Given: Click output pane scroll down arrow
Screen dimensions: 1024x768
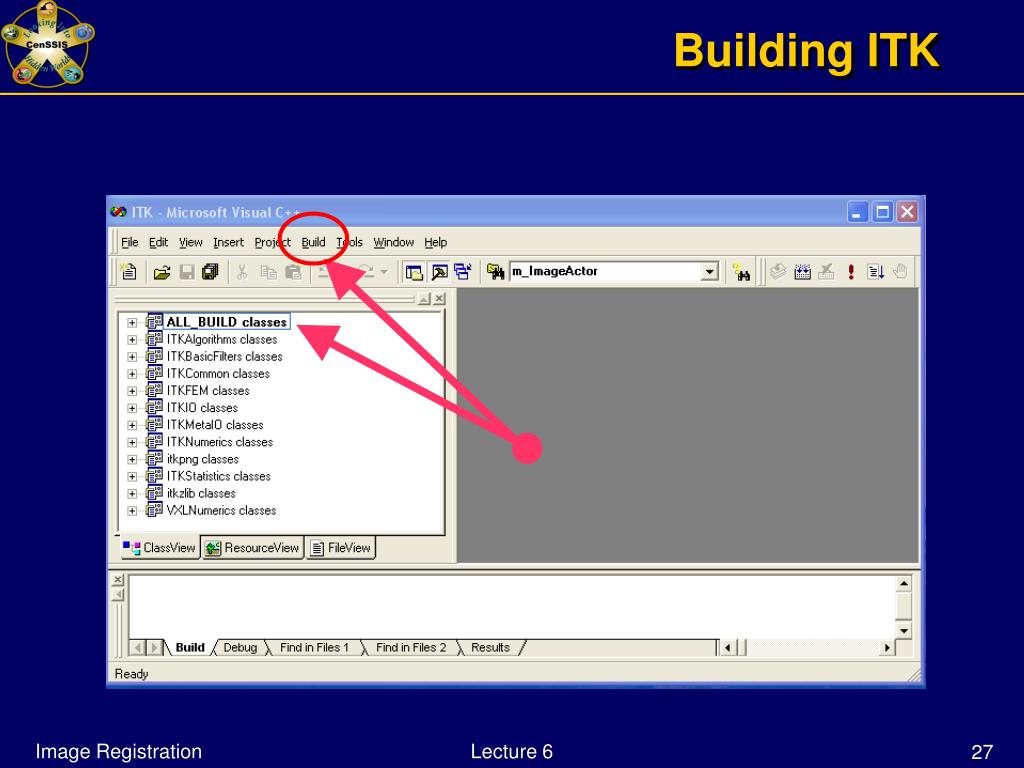Looking at the screenshot, I should click(904, 631).
